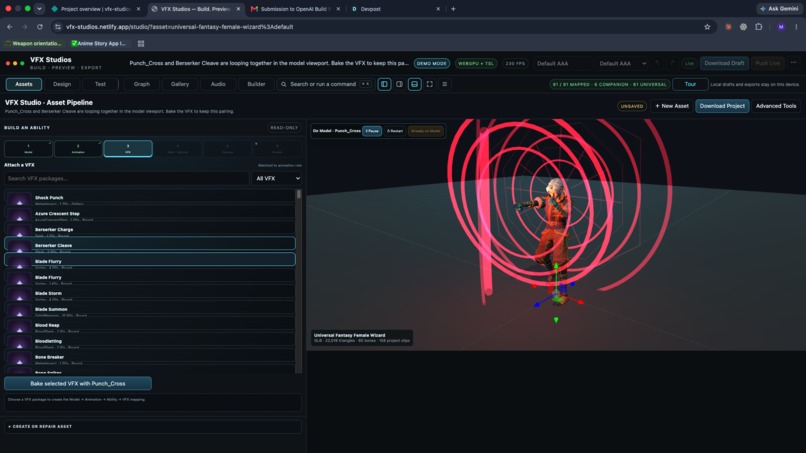Image resolution: width=806 pixels, height=453 pixels.
Task: Reload the browser page
Action: (x=40, y=27)
